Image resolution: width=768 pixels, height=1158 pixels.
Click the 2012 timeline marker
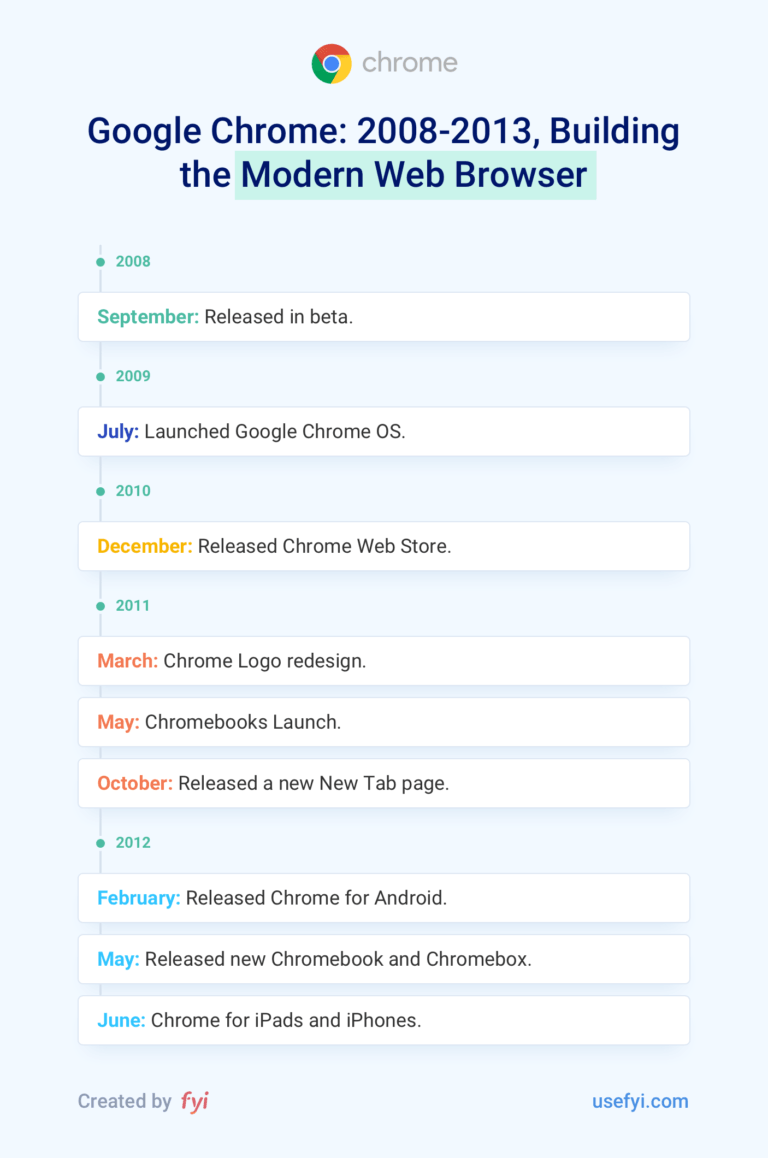click(101, 843)
